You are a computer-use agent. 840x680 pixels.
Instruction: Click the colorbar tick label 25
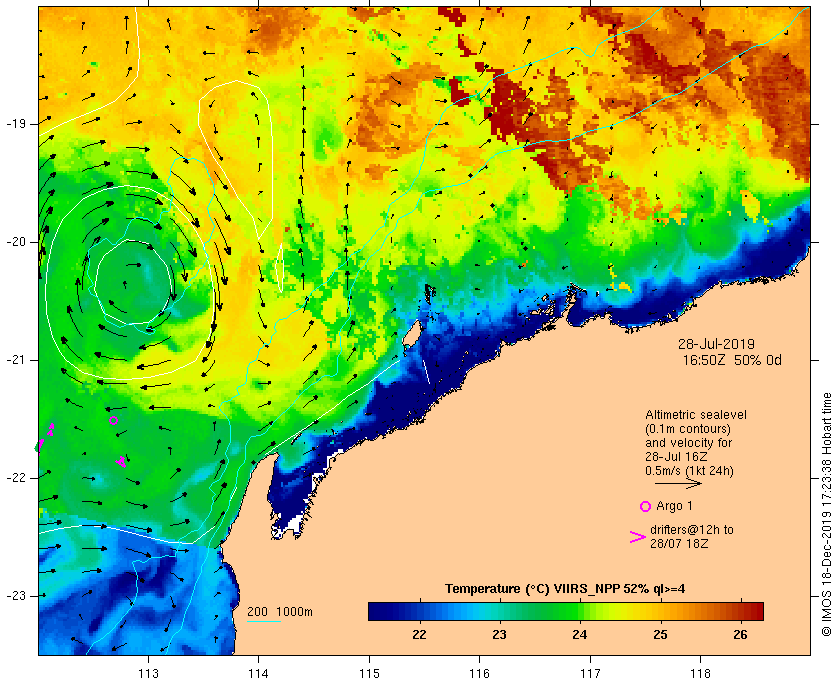coord(660,634)
